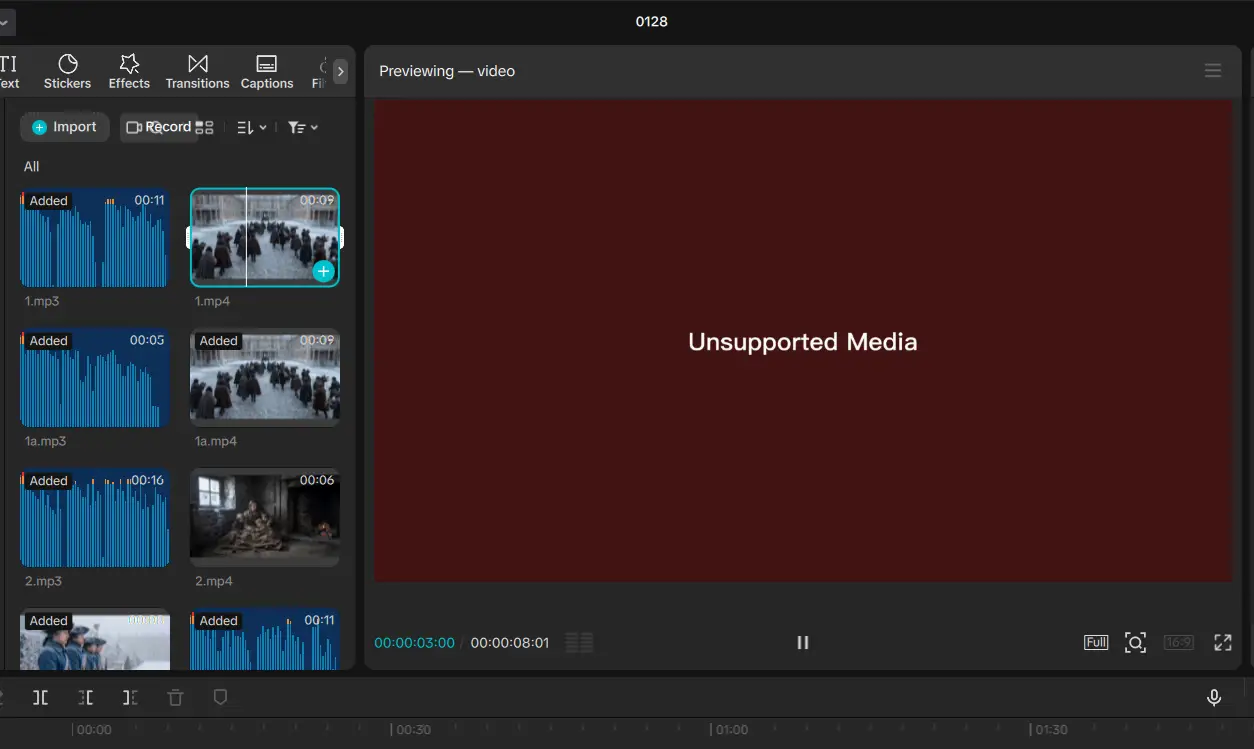1254x749 pixels.
Task: Click the marker shield icon above the timeline
Action: 221,698
